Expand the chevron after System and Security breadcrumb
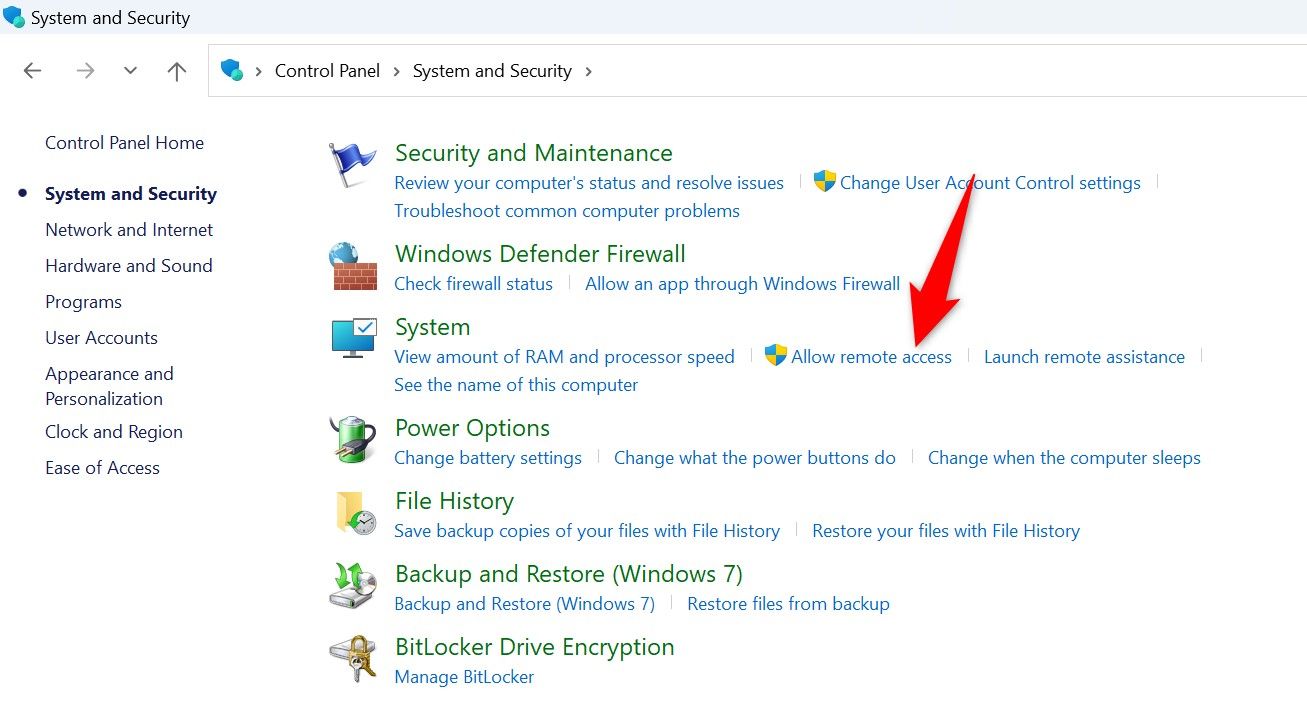Screen dimensions: 1307x704 (x=588, y=71)
